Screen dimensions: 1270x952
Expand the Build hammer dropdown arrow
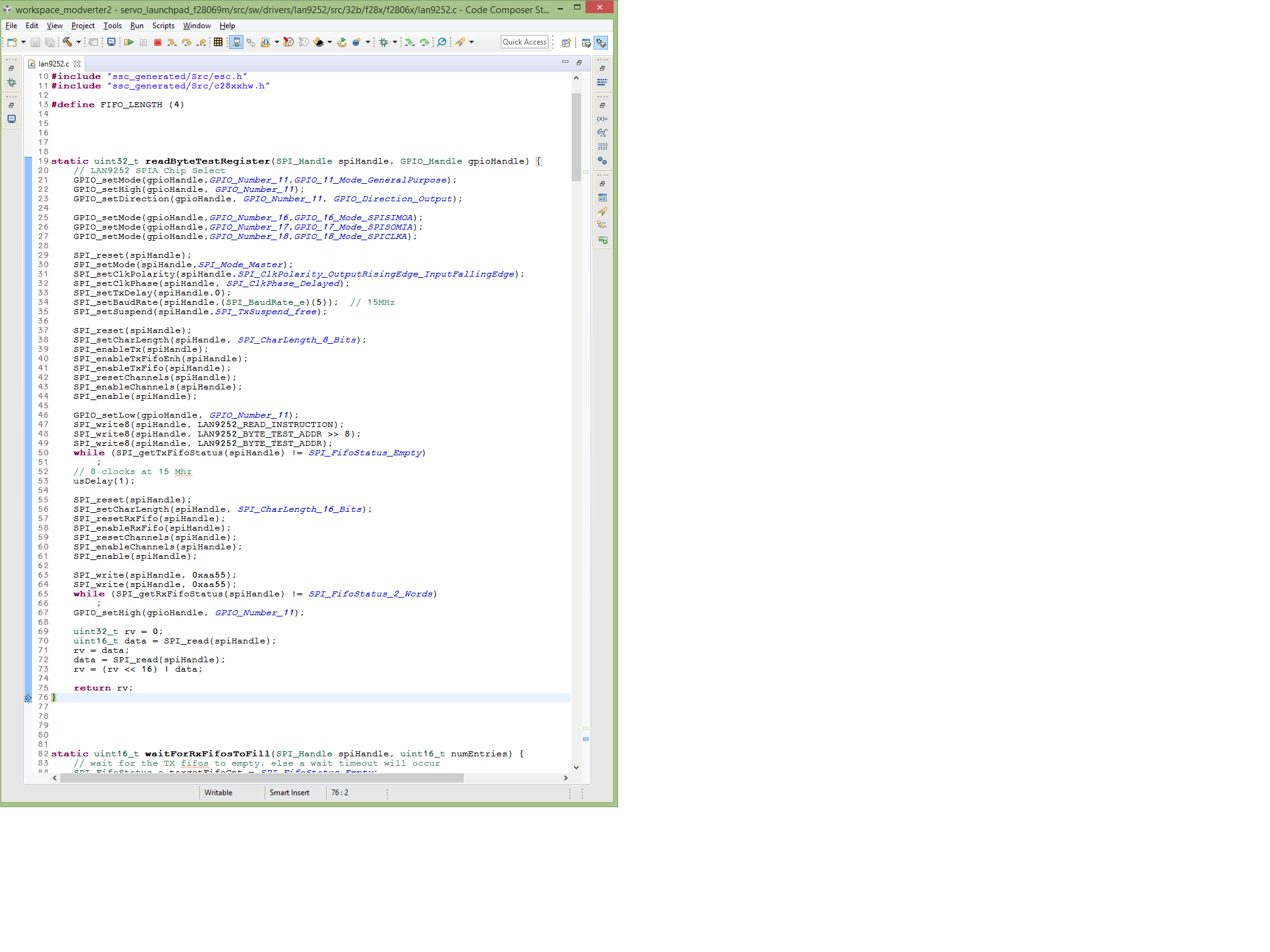click(78, 42)
